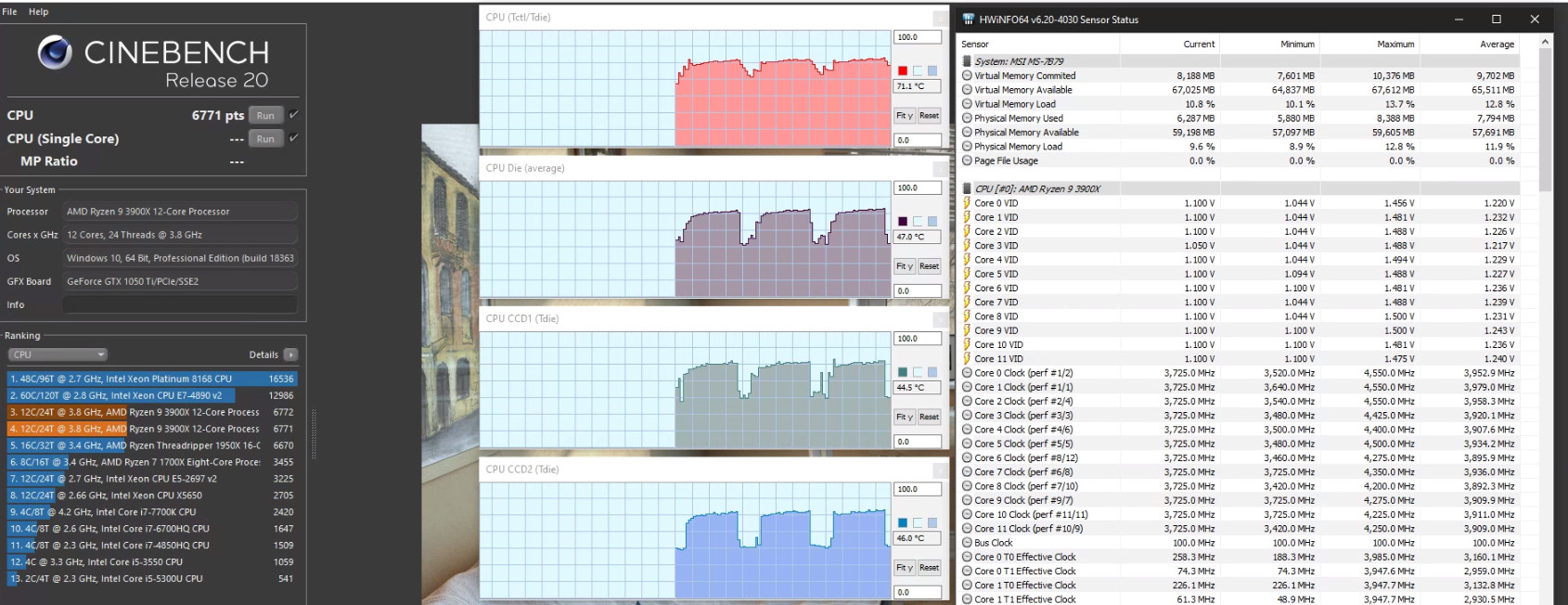
Task: Open the Ranking CPU dropdown
Action: pos(58,354)
